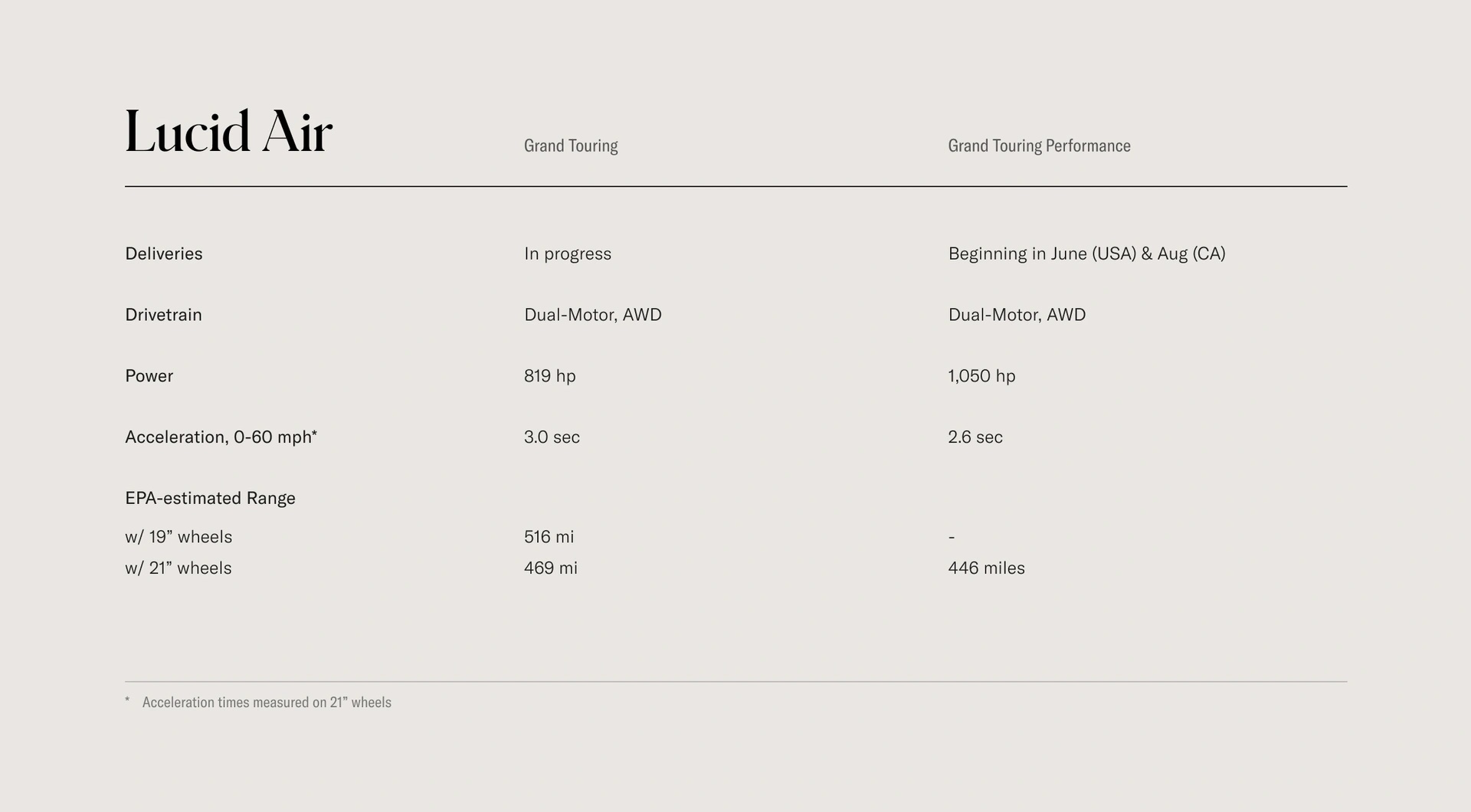The height and width of the screenshot is (812, 1471).
Task: Click the 446 miles range value
Action: tap(986, 568)
